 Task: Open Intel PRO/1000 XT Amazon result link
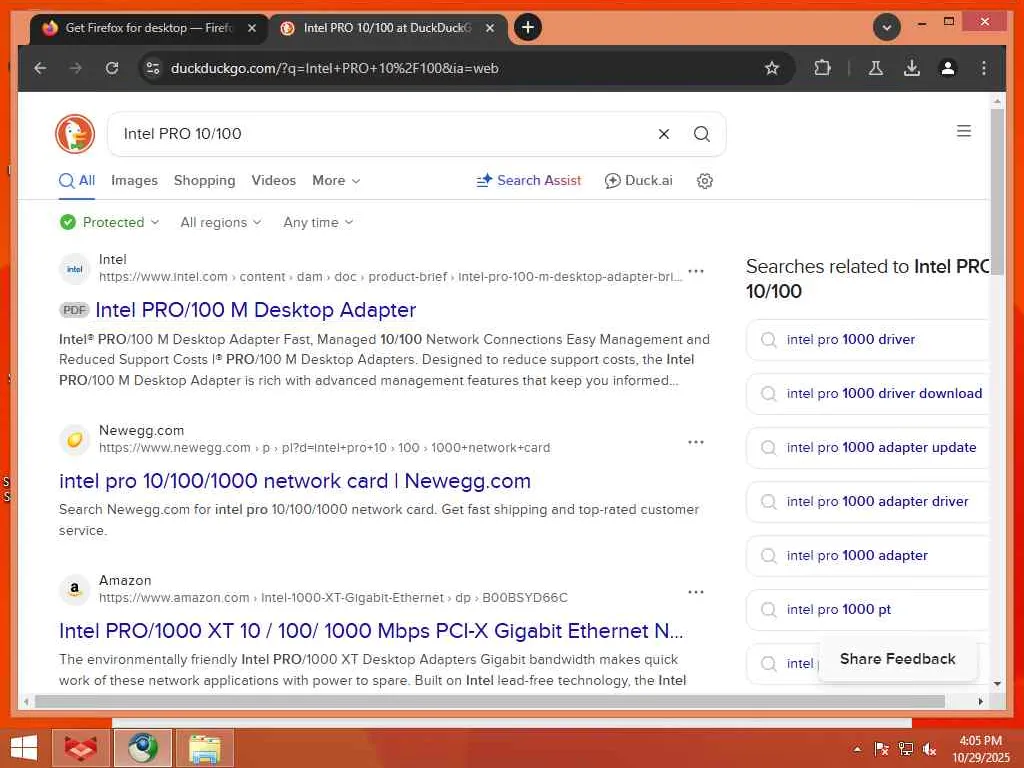[x=371, y=632]
